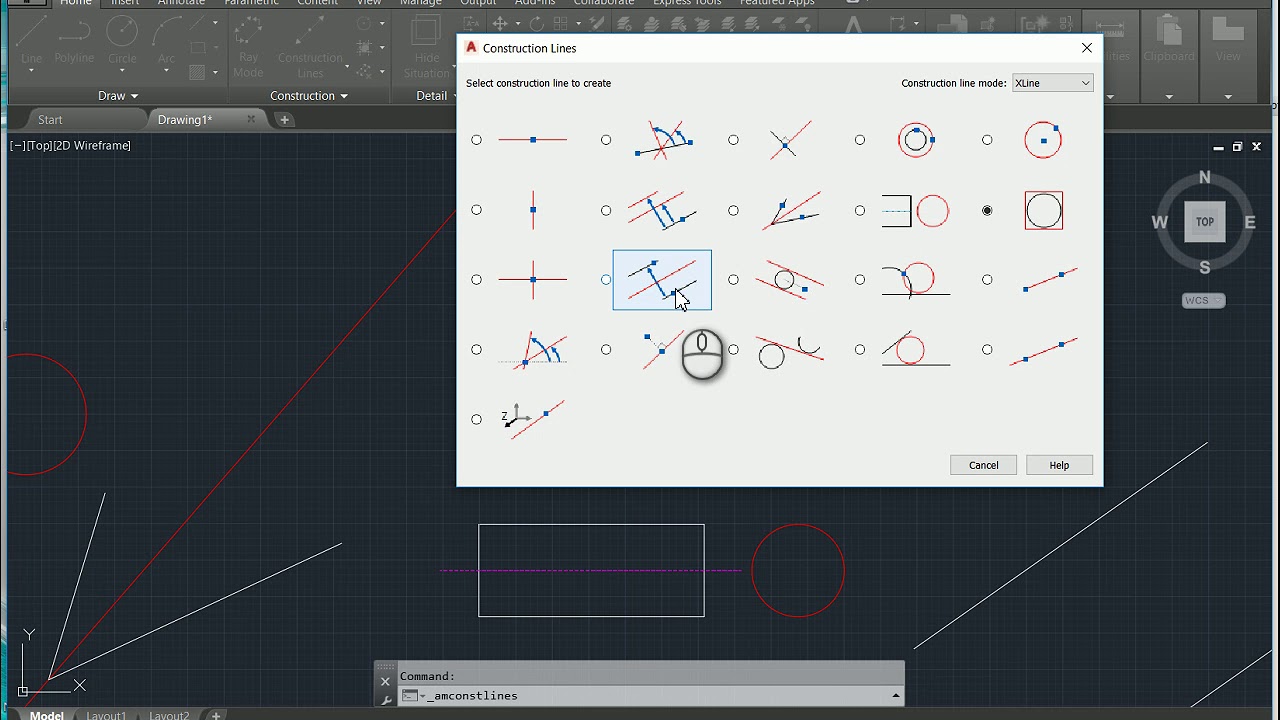Click the Cancel button in Construction Lines dialog

tap(984, 465)
